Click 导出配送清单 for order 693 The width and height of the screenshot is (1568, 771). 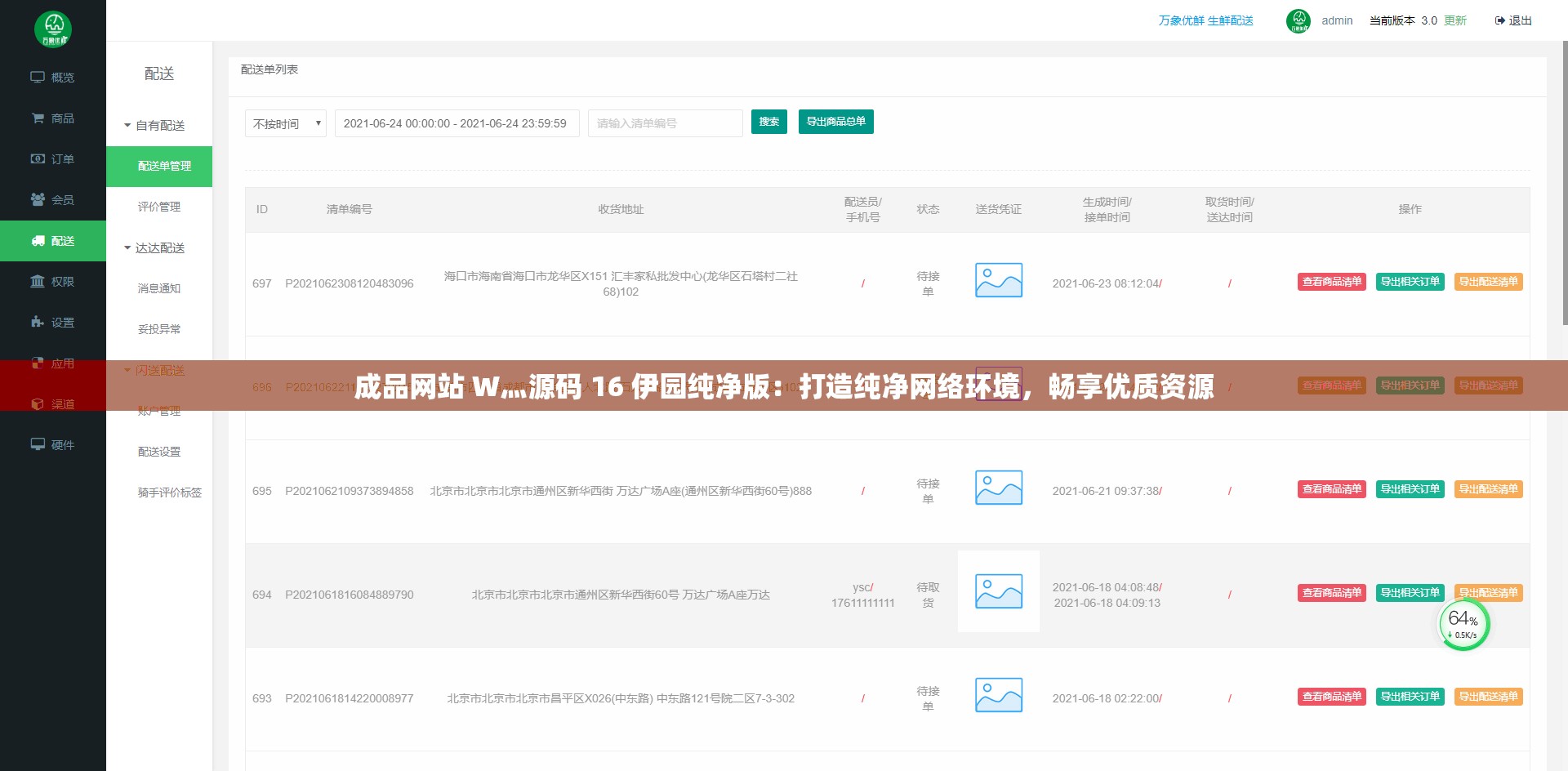(1489, 697)
